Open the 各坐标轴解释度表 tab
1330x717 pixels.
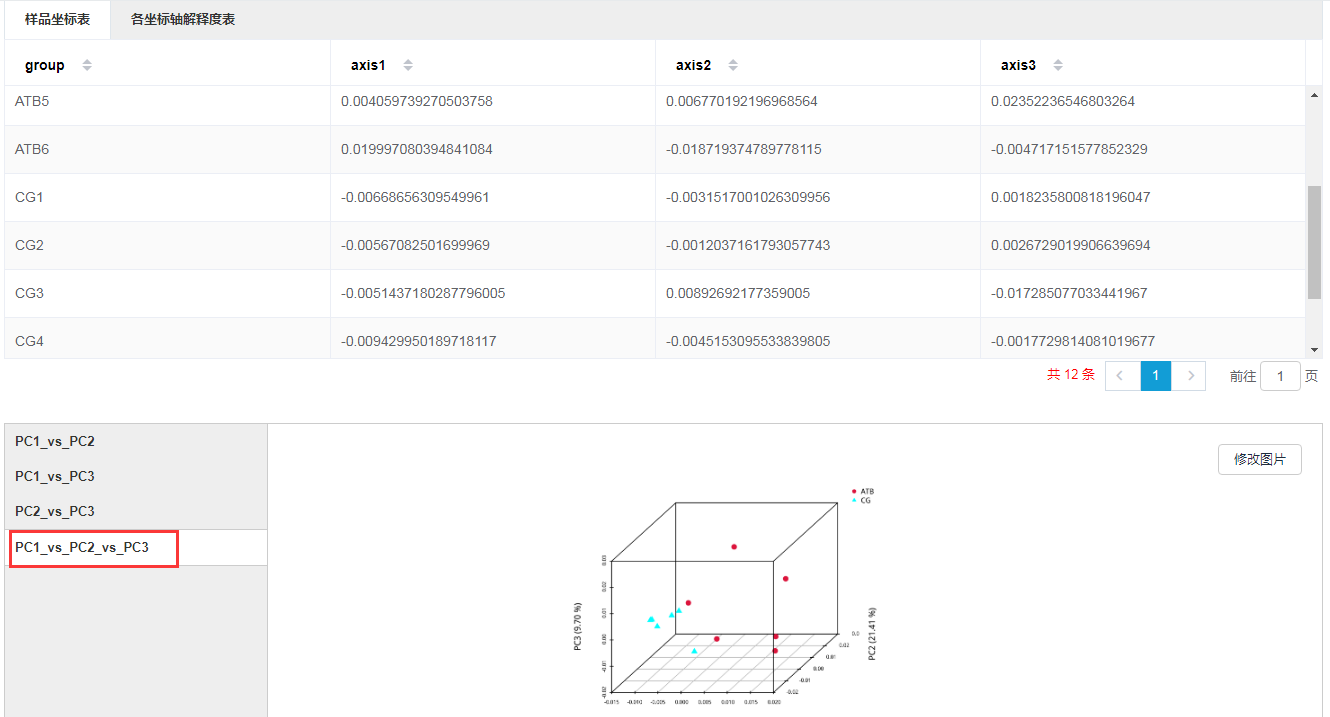coord(183,19)
